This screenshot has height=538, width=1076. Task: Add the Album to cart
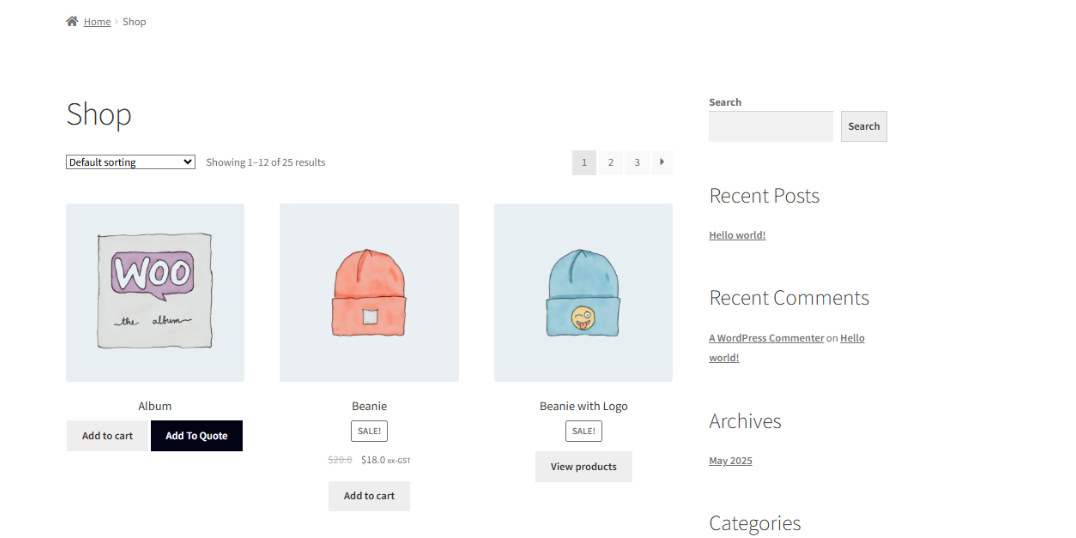tap(107, 436)
